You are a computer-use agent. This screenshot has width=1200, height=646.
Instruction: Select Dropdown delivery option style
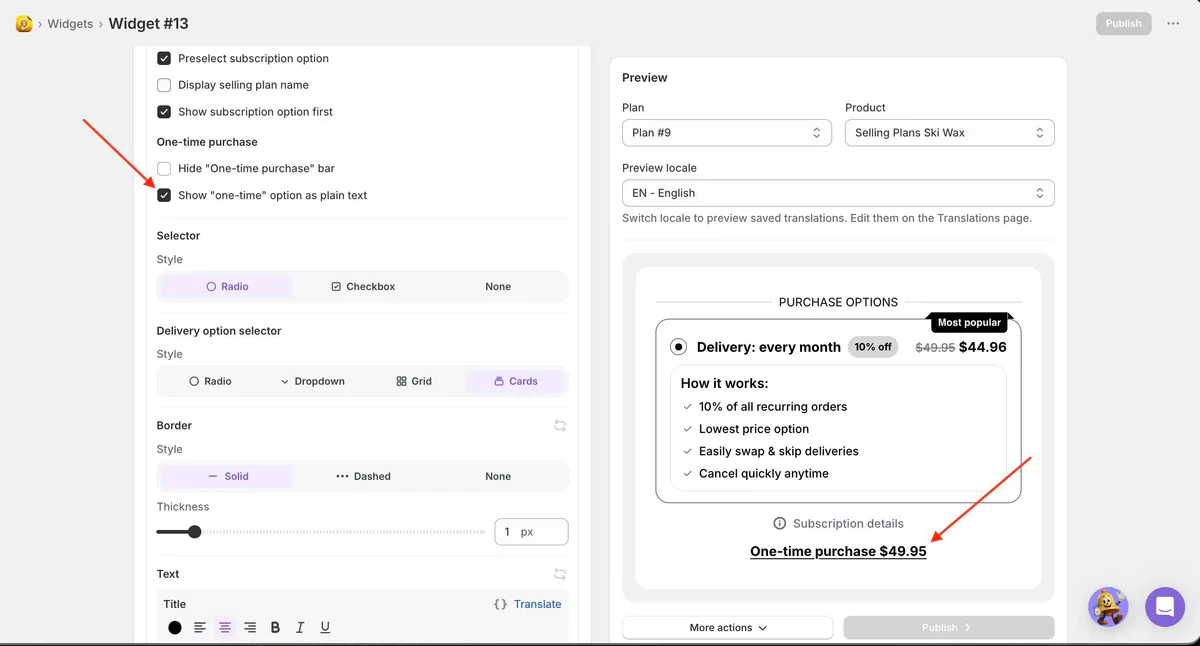pyautogui.click(x=312, y=381)
